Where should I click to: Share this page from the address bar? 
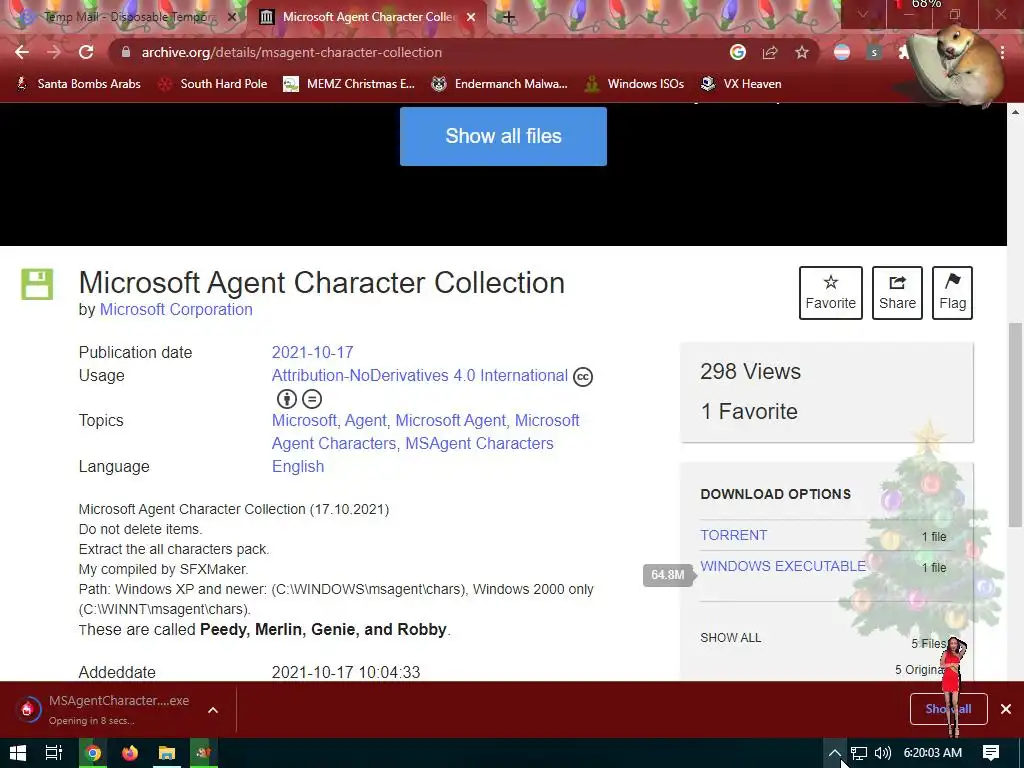[770, 52]
